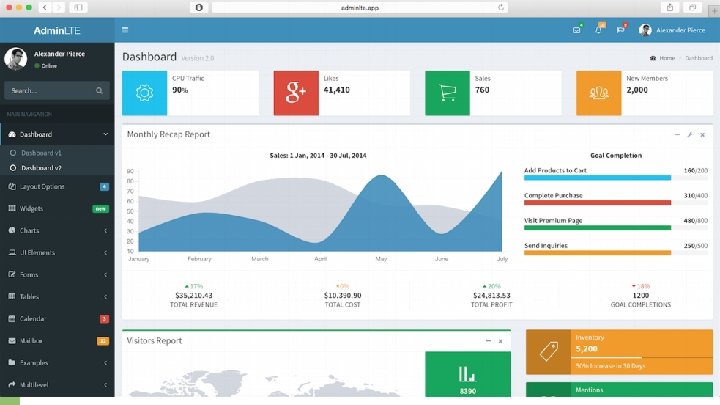Image resolution: width=720 pixels, height=405 pixels.
Task: Click the Sales shopping cart icon
Action: tap(448, 93)
